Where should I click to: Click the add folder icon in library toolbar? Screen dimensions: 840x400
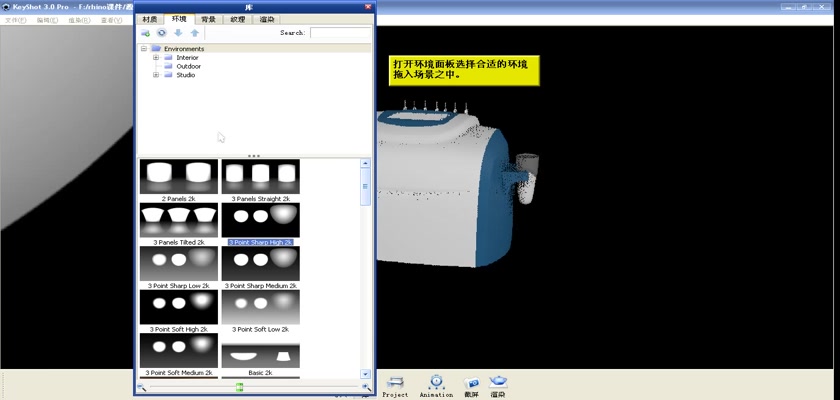coord(145,33)
